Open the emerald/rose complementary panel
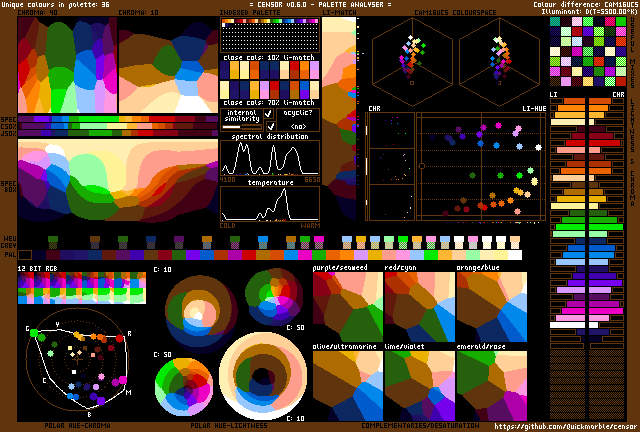The width and height of the screenshot is (640, 432). [492, 386]
